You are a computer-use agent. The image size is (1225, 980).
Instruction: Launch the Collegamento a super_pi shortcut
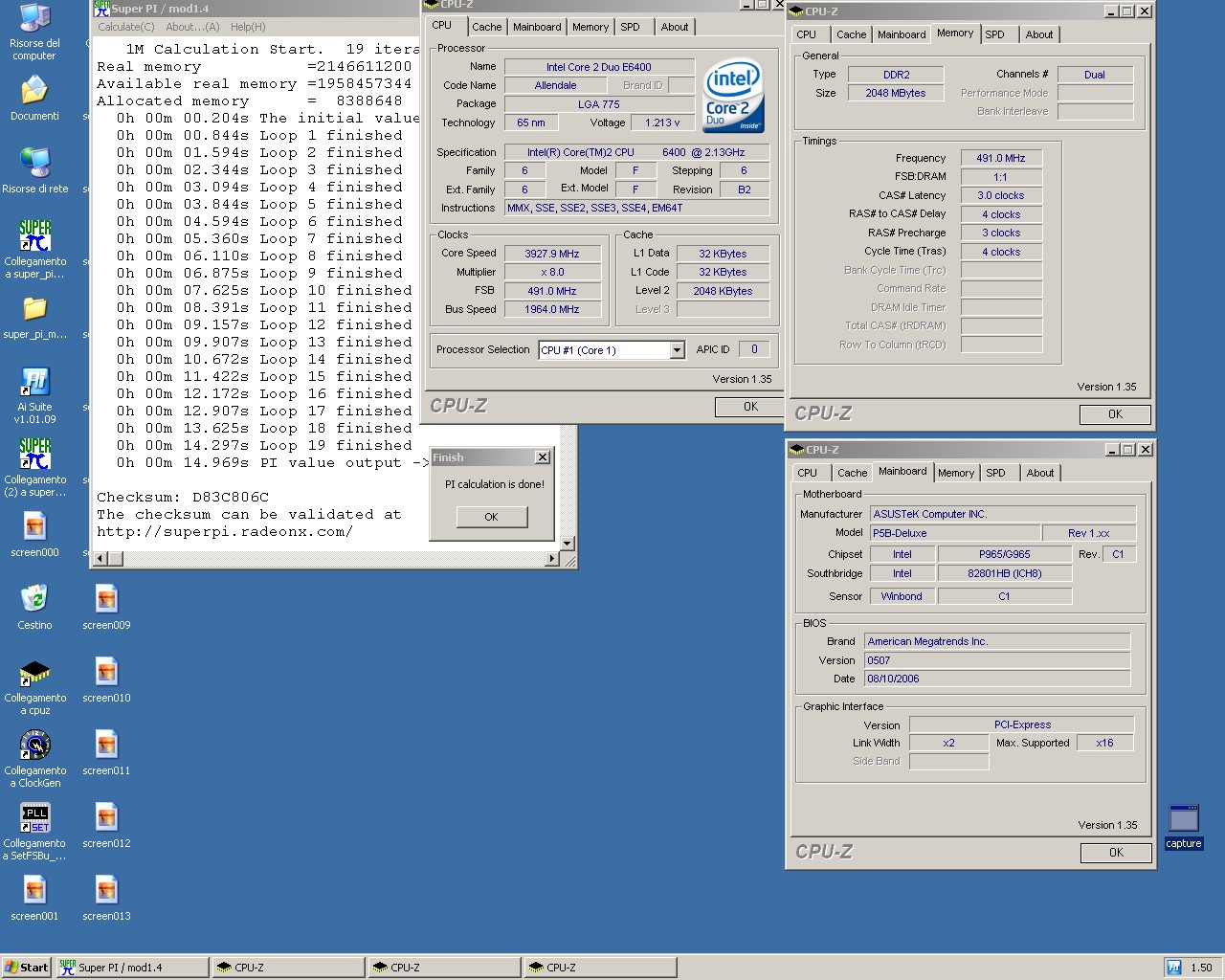point(34,249)
